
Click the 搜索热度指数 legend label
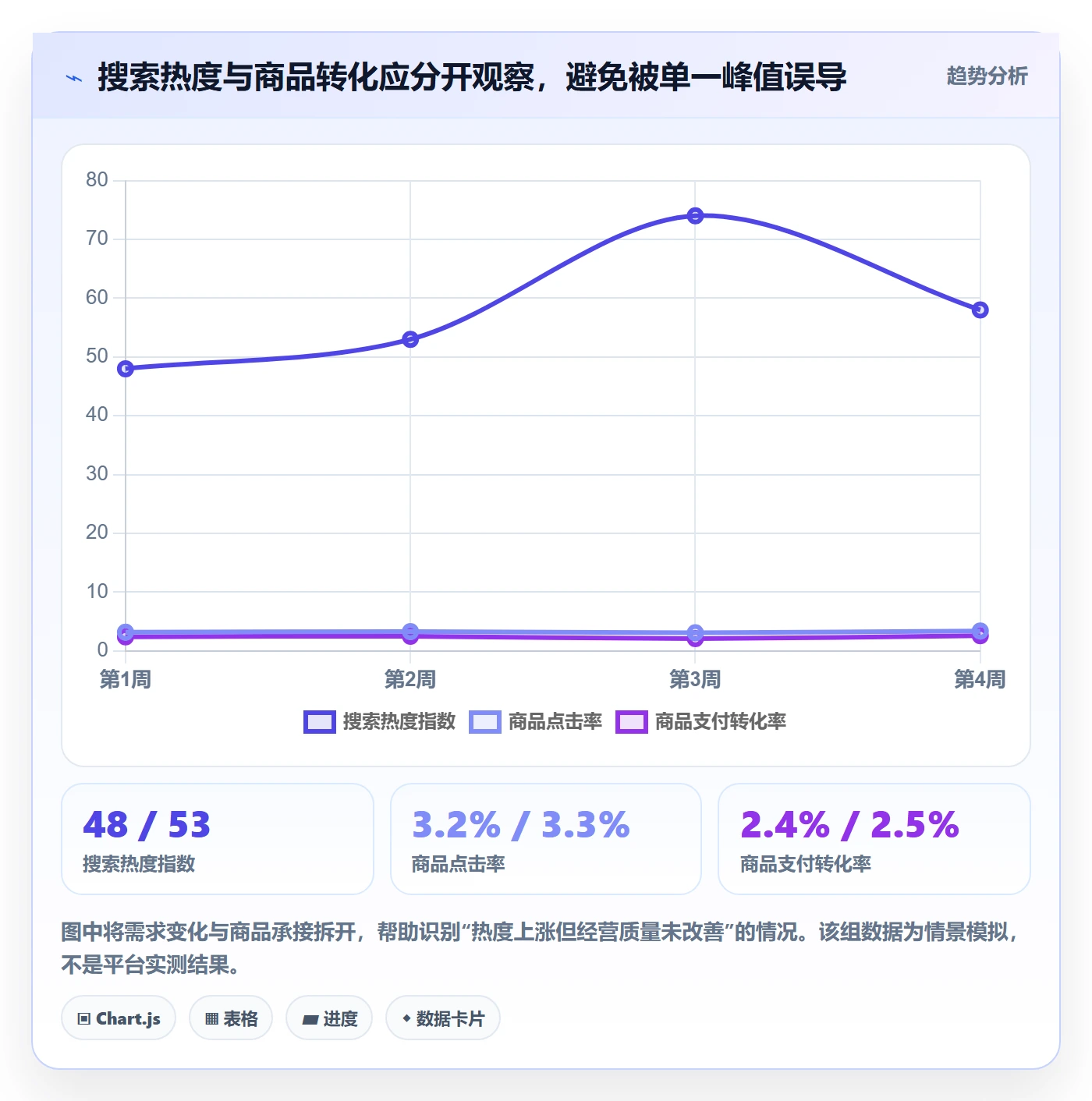click(399, 722)
